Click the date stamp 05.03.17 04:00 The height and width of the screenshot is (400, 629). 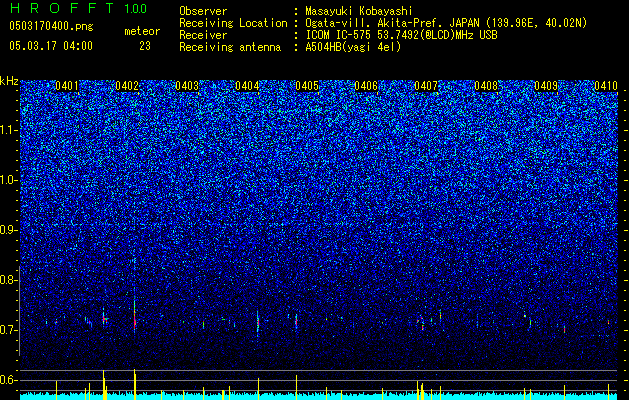pos(51,46)
